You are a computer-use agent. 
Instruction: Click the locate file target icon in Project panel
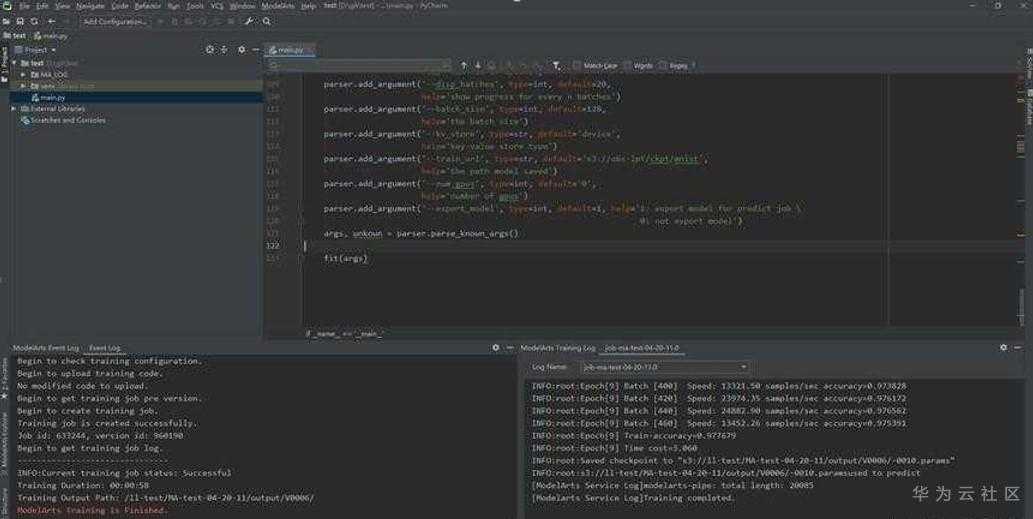210,49
